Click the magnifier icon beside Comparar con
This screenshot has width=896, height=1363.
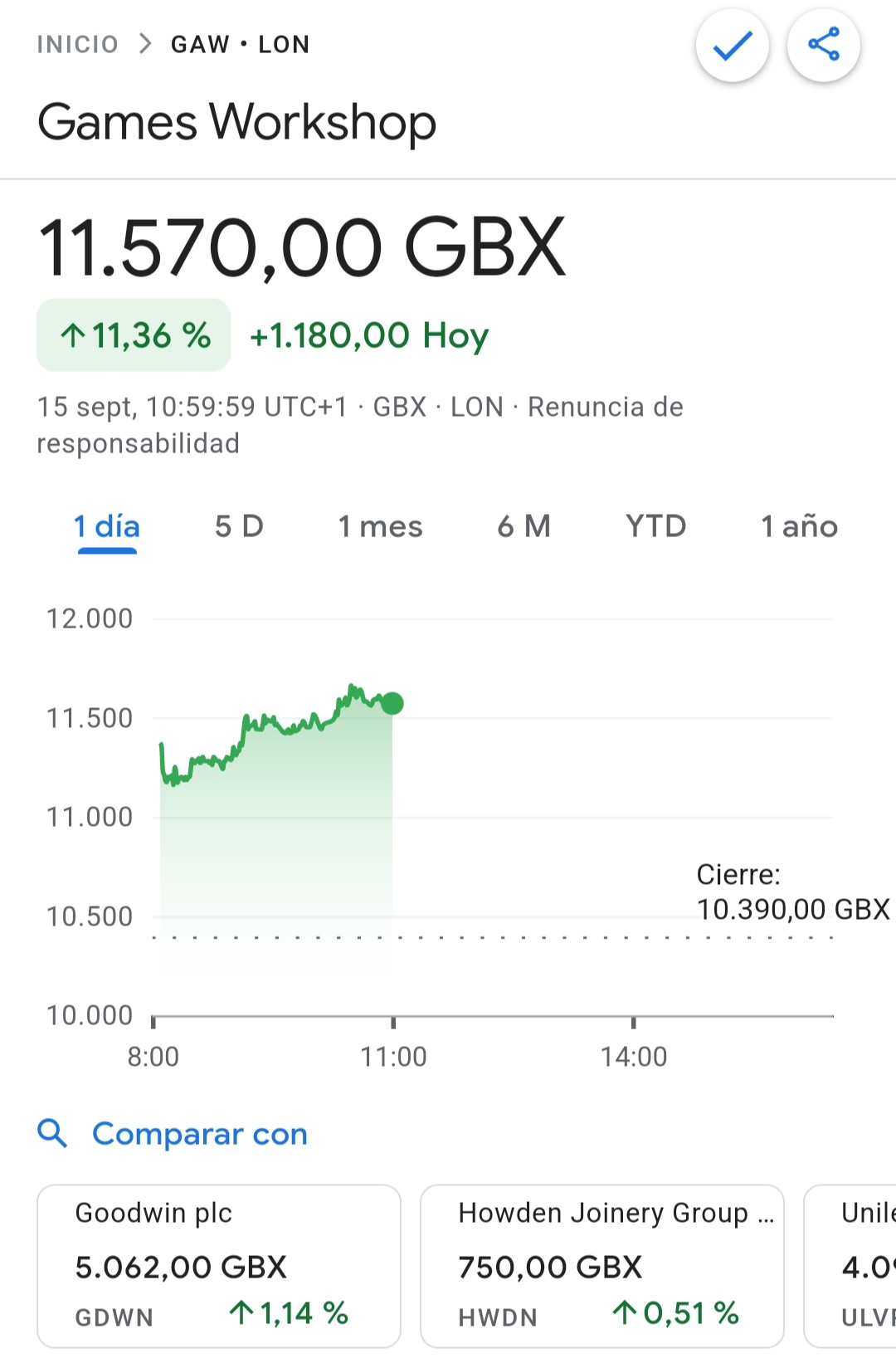pyautogui.click(x=52, y=1133)
